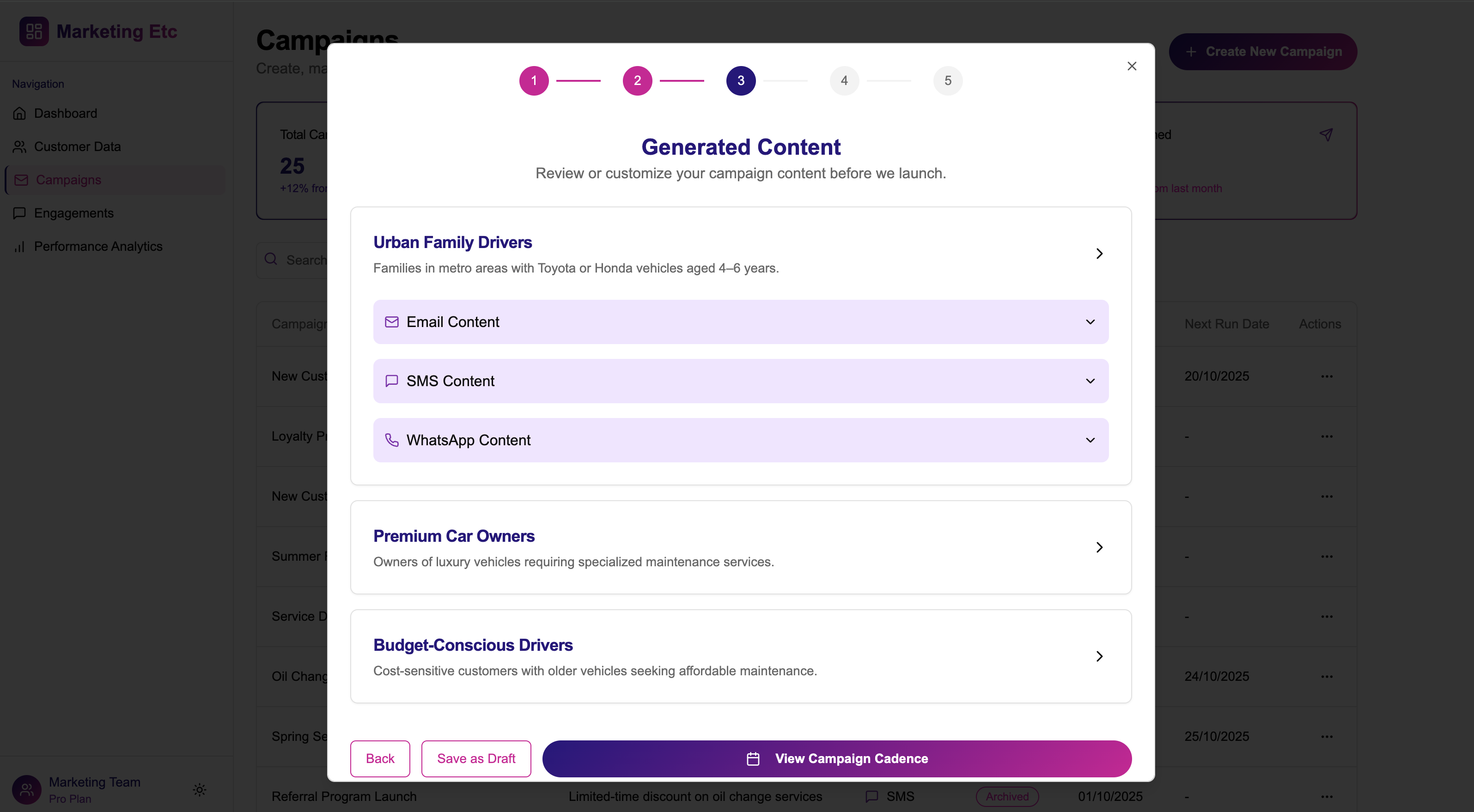Click the phone icon beside WhatsApp Content
The width and height of the screenshot is (1474, 812).
click(391, 440)
